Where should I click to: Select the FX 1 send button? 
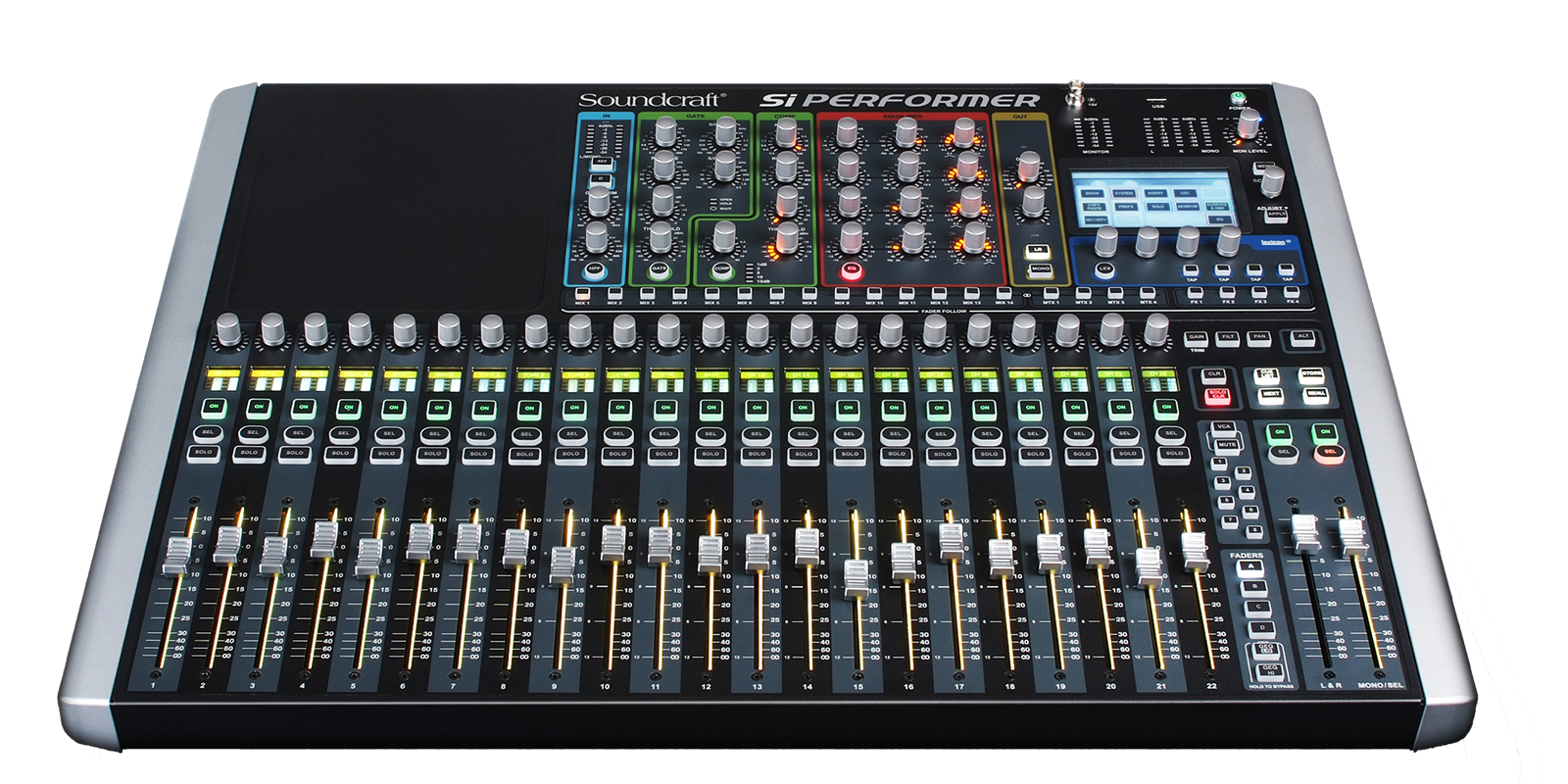(1196, 292)
